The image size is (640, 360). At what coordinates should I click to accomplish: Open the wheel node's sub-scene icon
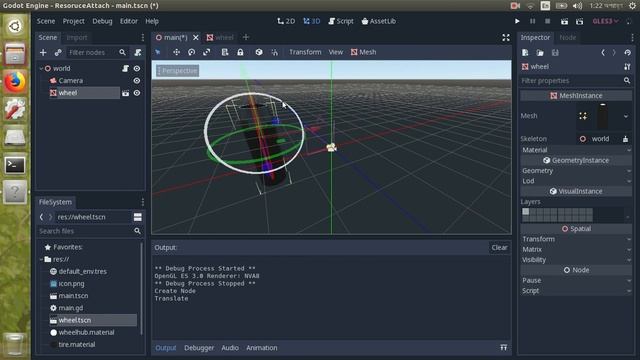tap(125, 93)
